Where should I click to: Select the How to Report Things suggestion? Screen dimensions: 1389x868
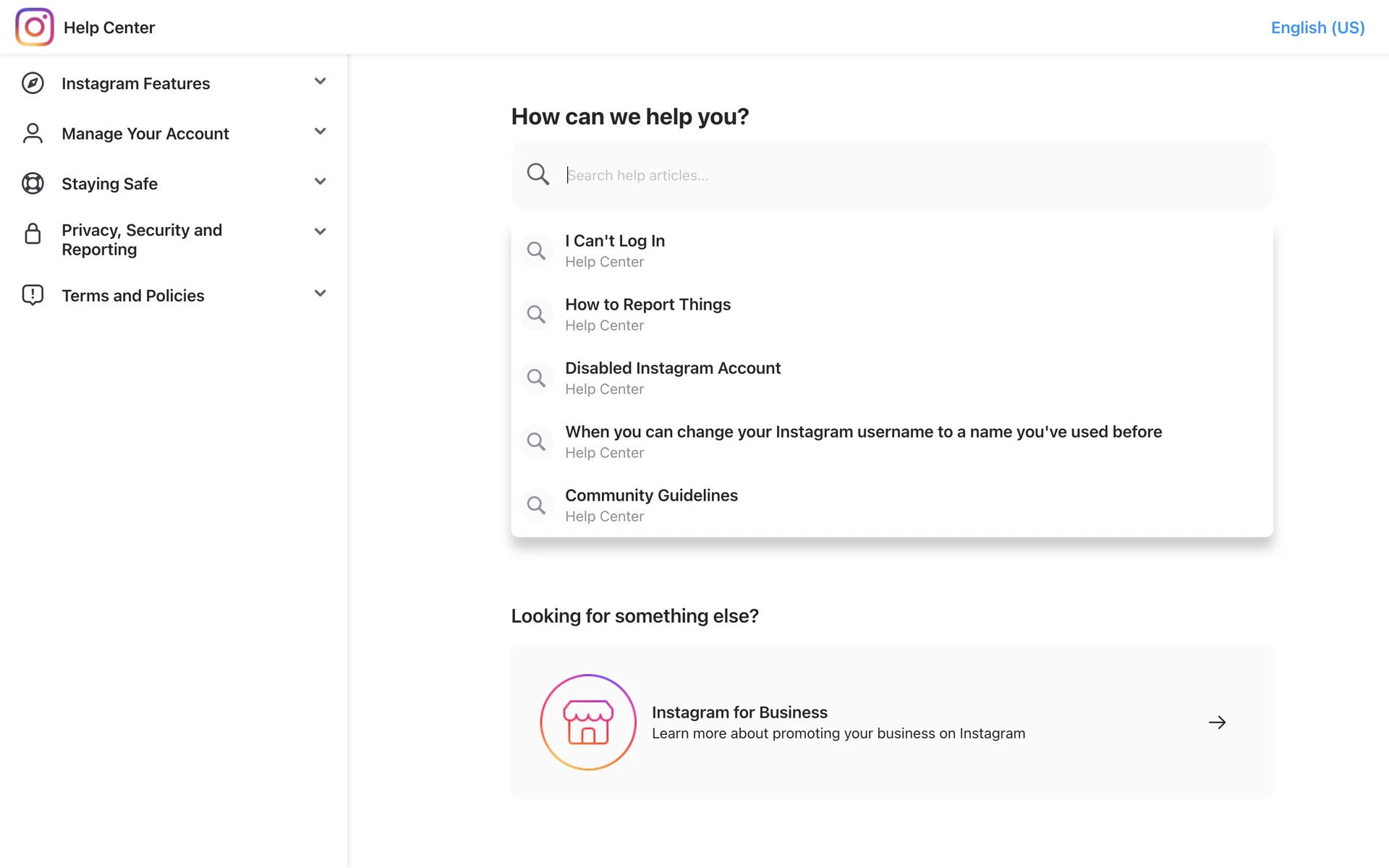[647, 314]
